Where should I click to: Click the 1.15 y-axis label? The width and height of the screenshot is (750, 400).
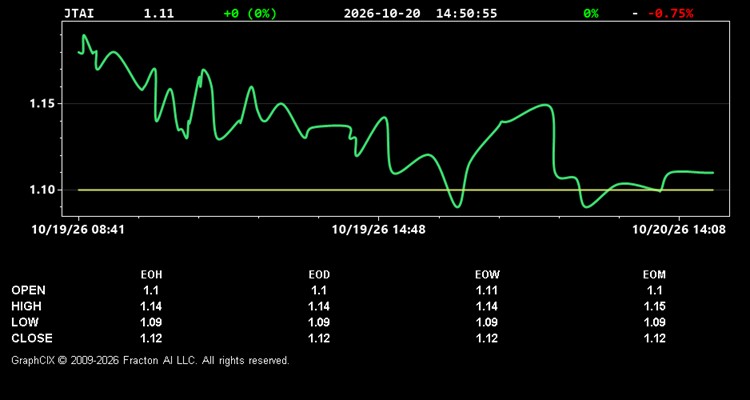[x=42, y=104]
